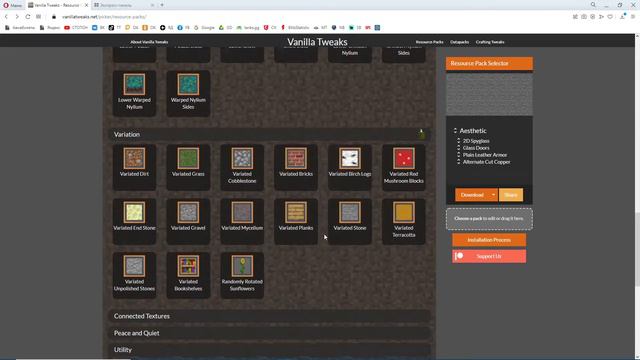Viewport: 640px width, 360px height.
Task: Click the browser back arrow
Action: pyautogui.click(x=6, y=17)
